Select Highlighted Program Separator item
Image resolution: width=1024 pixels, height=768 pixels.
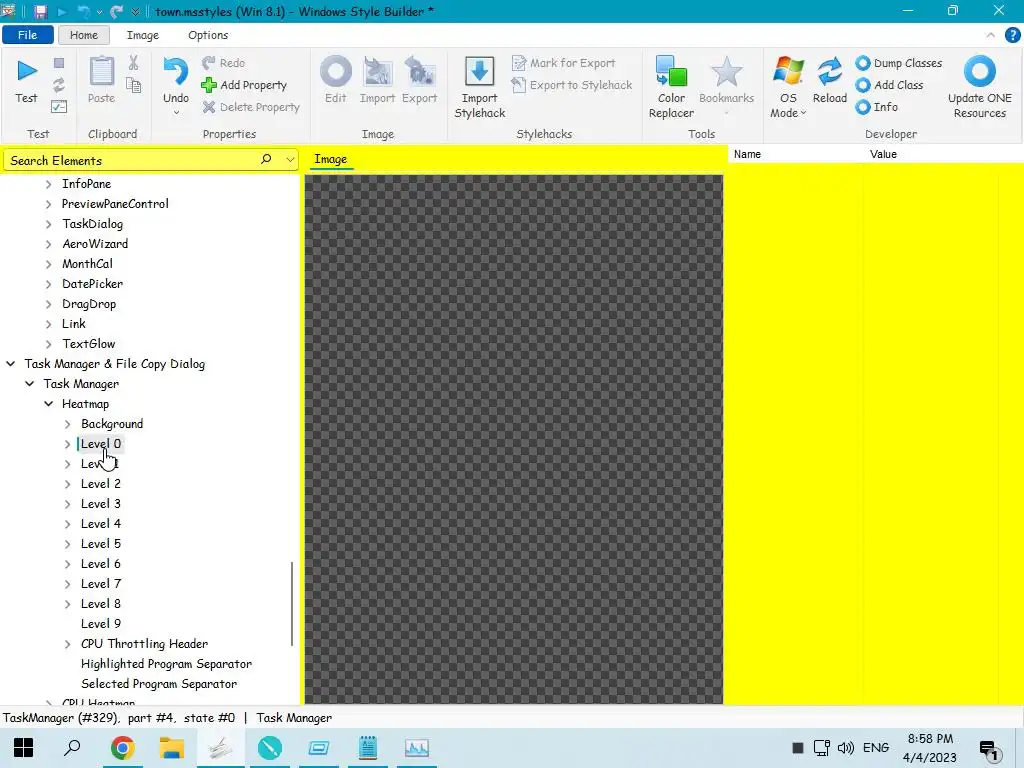coord(166,664)
